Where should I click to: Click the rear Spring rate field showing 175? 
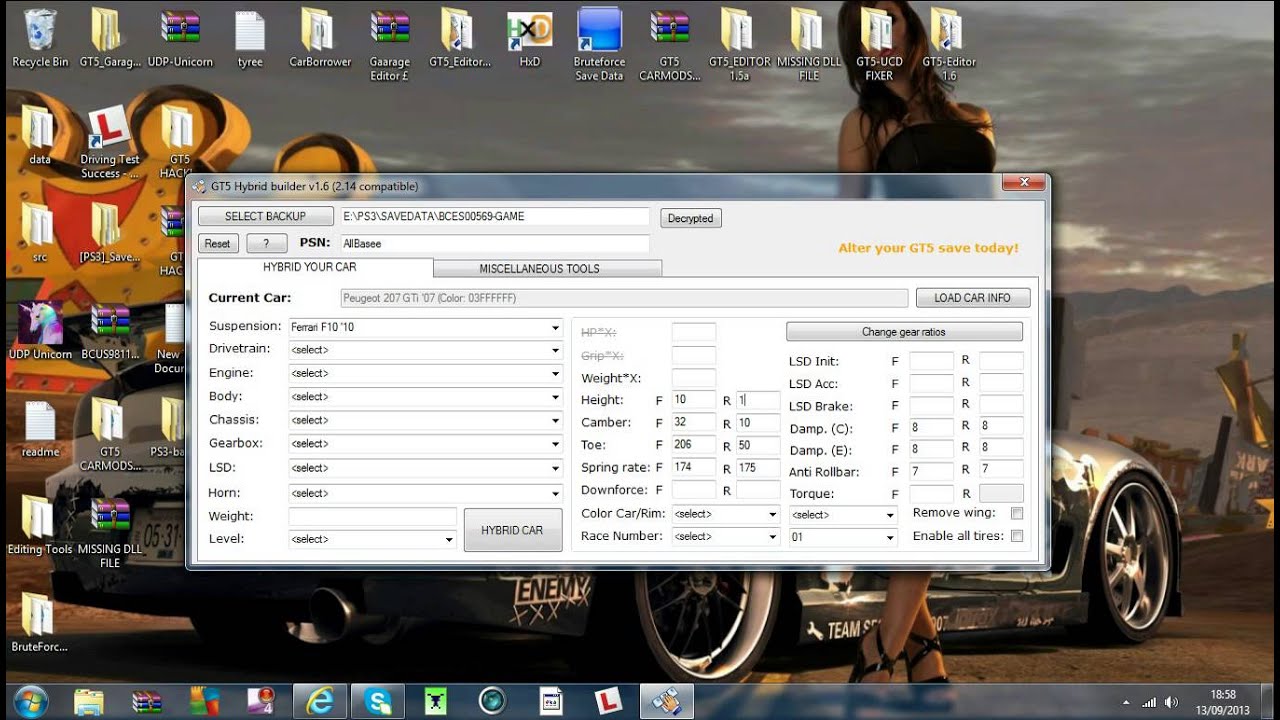pyautogui.click(x=757, y=467)
